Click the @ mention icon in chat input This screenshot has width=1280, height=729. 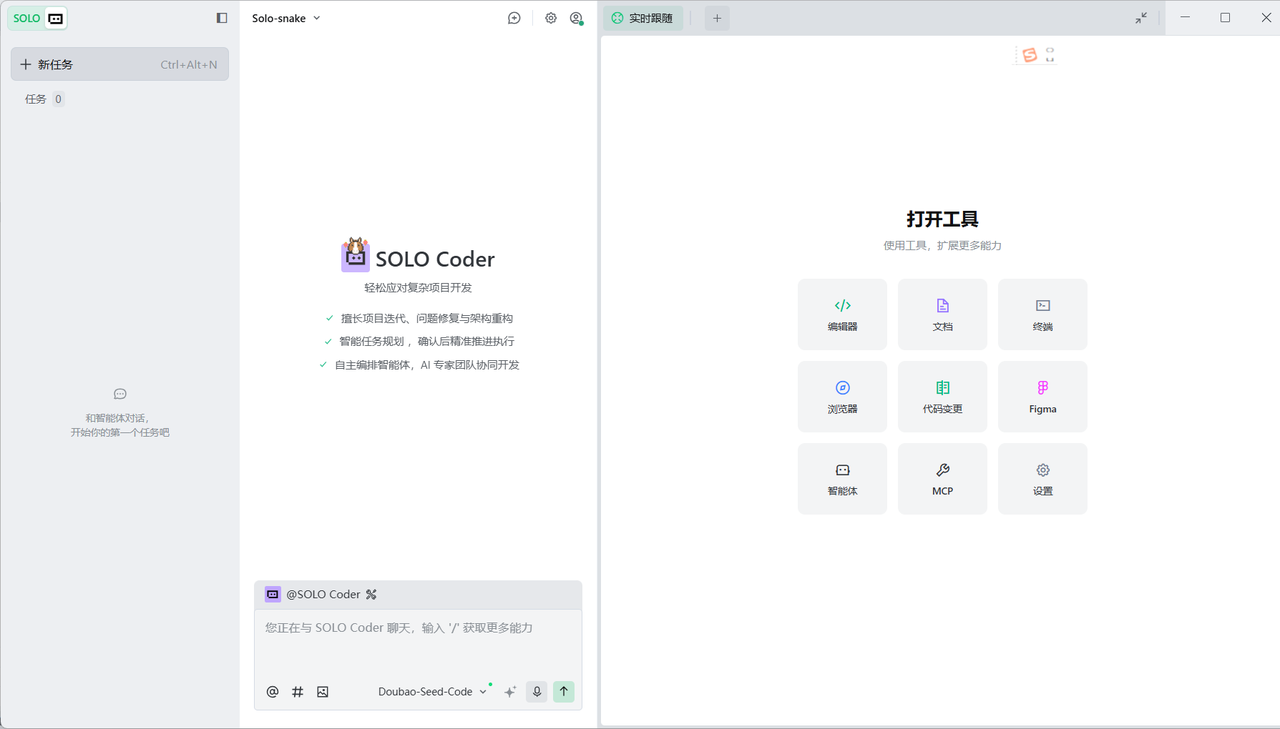272,691
